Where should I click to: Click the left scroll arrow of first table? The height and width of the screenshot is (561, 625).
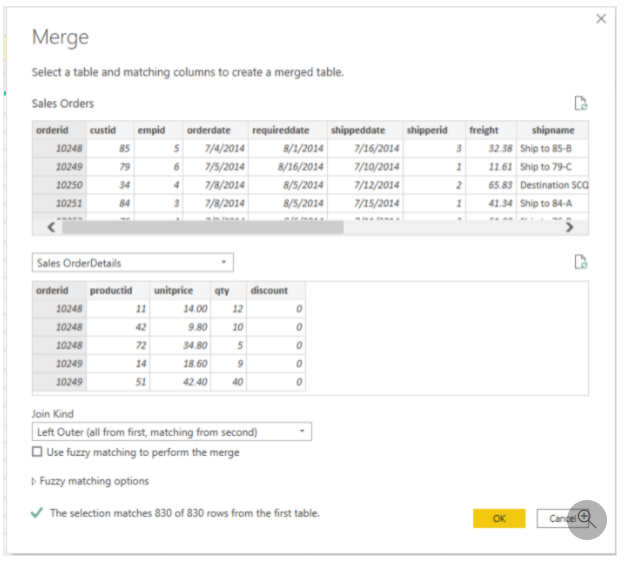[51, 227]
